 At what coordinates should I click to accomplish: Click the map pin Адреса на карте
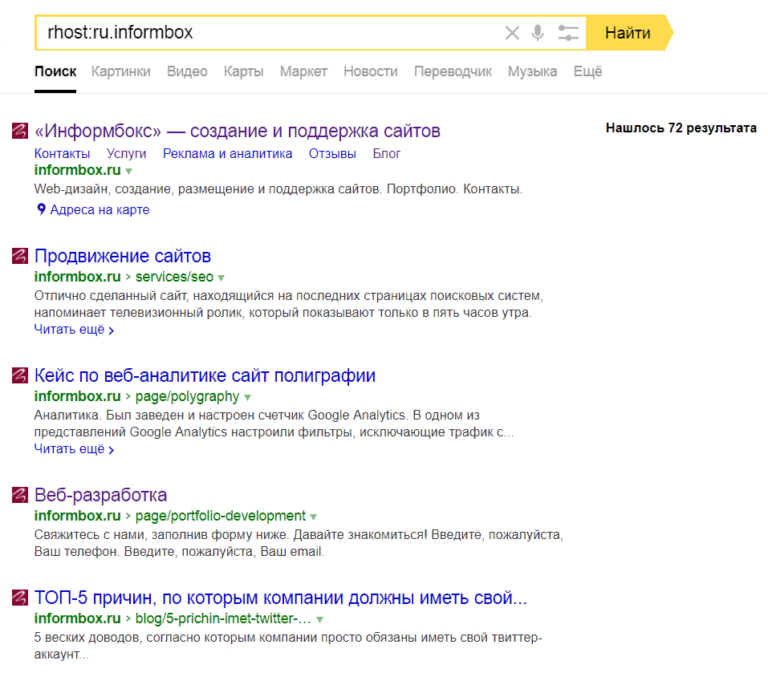(42, 210)
